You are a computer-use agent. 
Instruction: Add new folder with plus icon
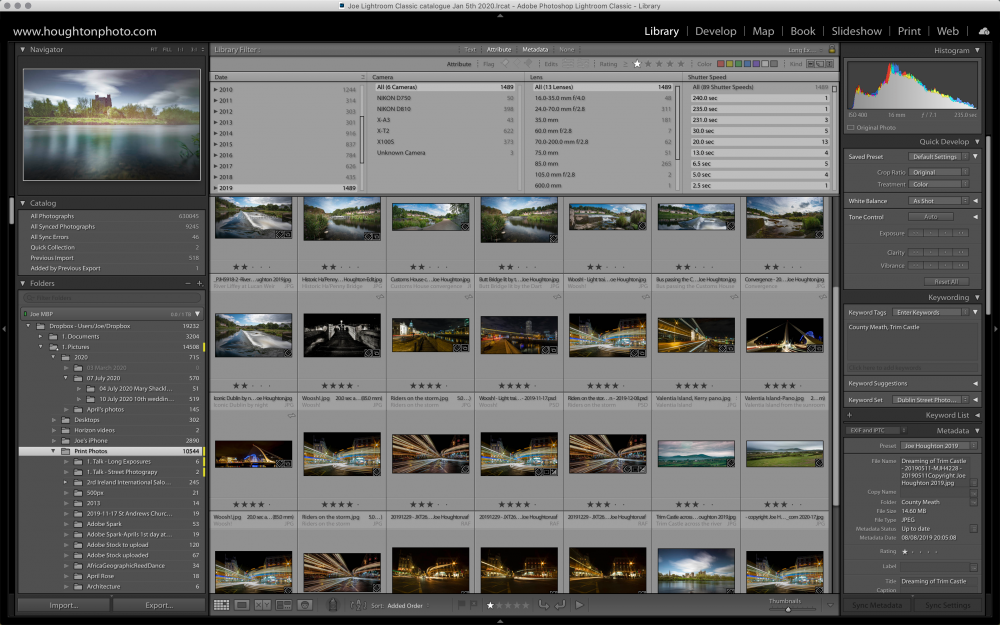[x=200, y=283]
